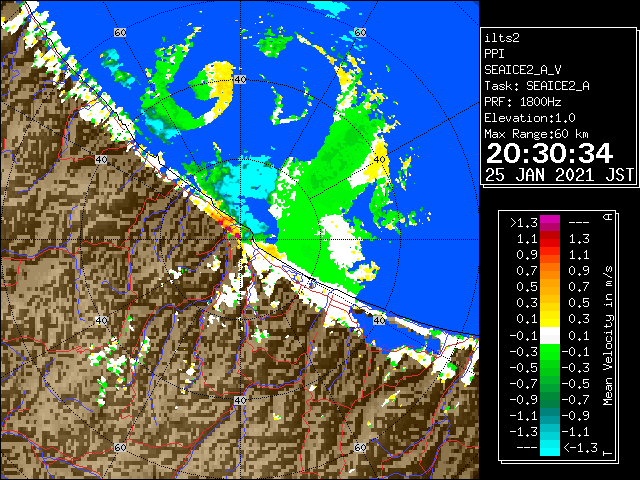Click the bright green band of the velocity scale

(550, 353)
